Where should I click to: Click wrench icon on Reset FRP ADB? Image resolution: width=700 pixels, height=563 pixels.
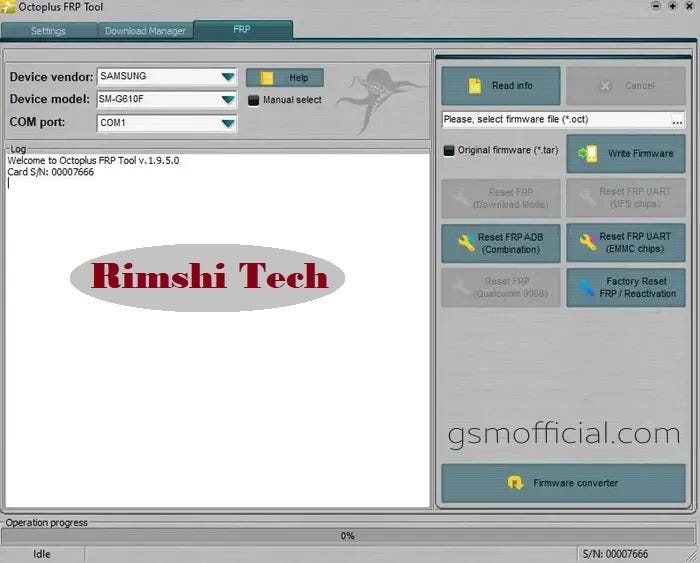[x=467, y=243]
